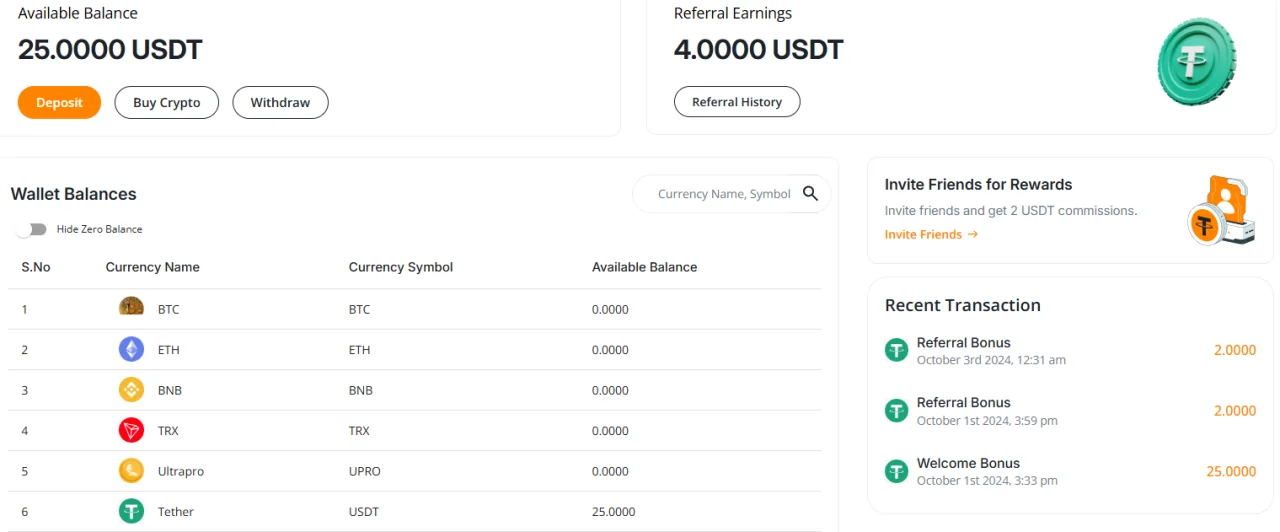The height and width of the screenshot is (532, 1280).
Task: Click the Currency Symbol column header
Action: [x=401, y=267]
